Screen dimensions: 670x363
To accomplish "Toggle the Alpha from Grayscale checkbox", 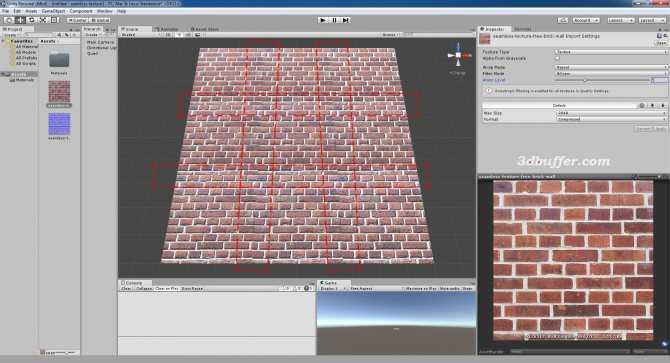I will (557, 58).
